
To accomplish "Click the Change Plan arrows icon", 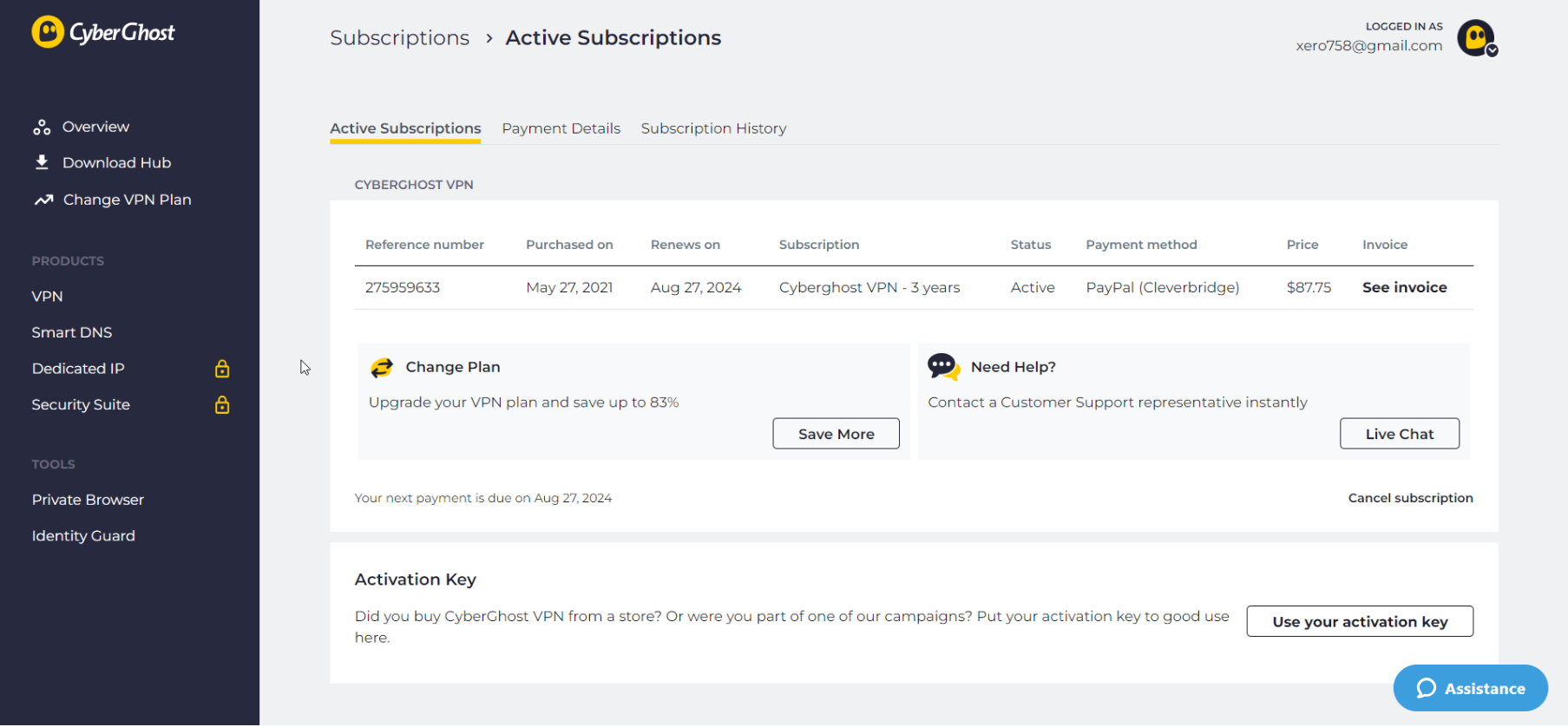I will coord(382,368).
